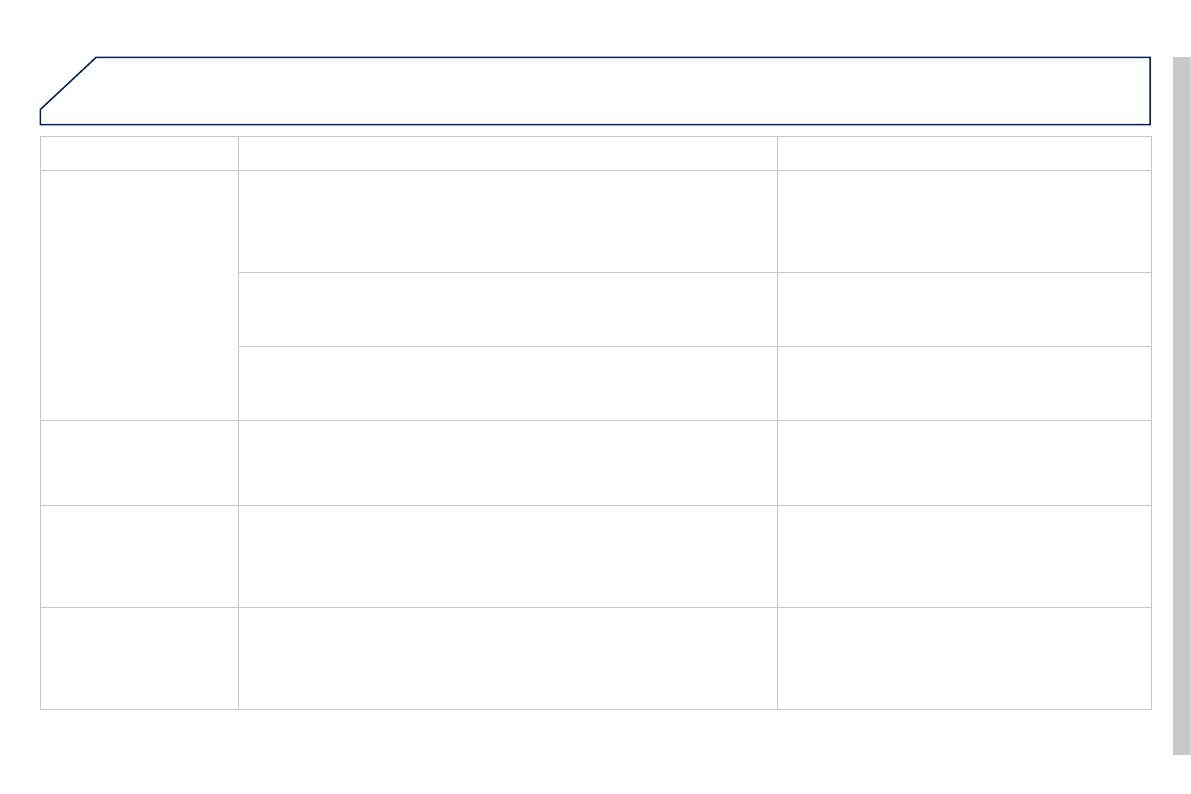
Task: Select third sub-row cell in last column
Action: coord(964,383)
